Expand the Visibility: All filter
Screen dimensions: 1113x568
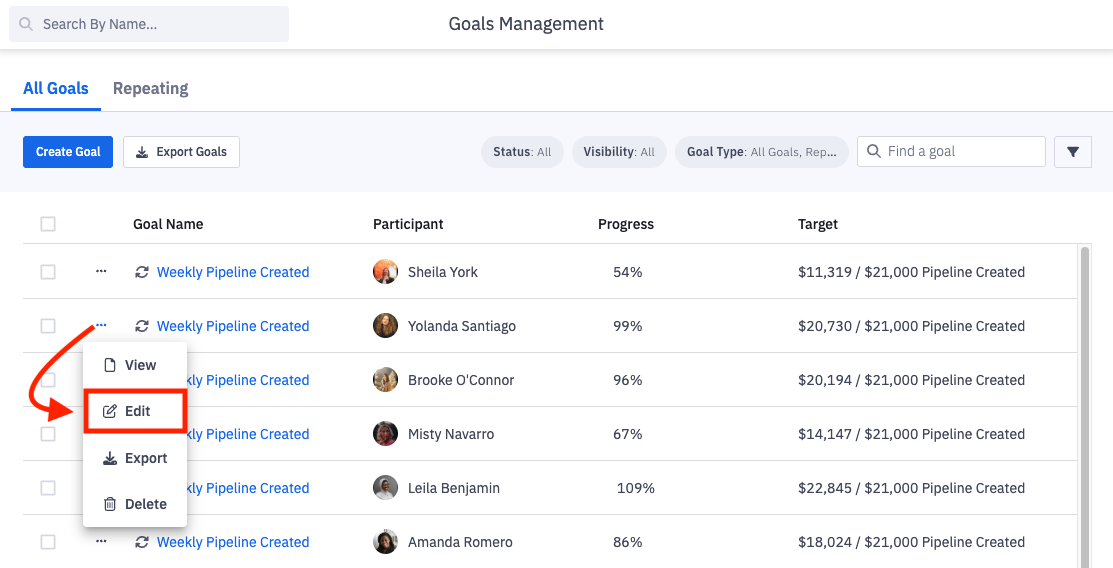click(x=619, y=152)
